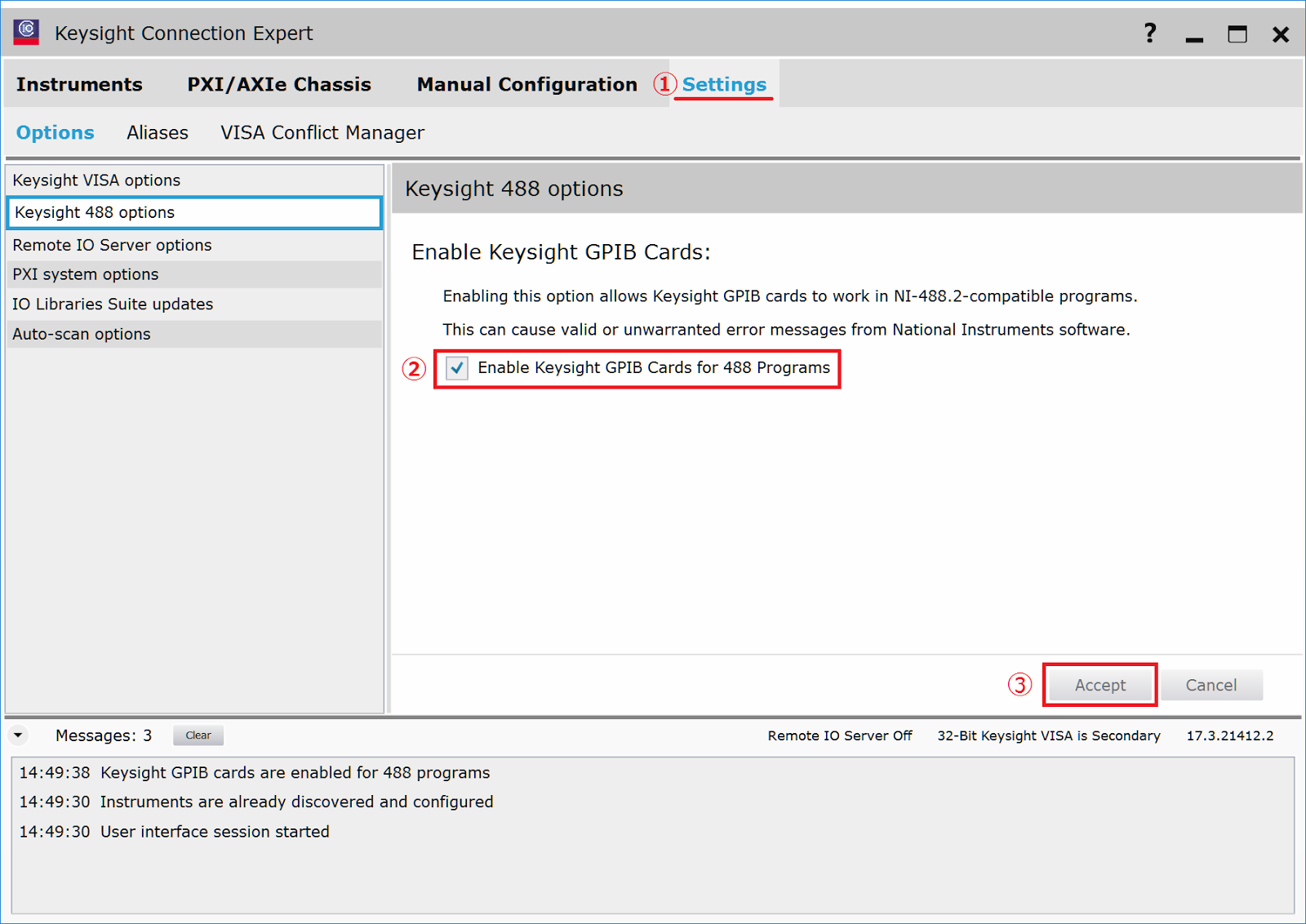Collapse the Messages panel arrow
The width and height of the screenshot is (1306, 924).
pos(18,735)
